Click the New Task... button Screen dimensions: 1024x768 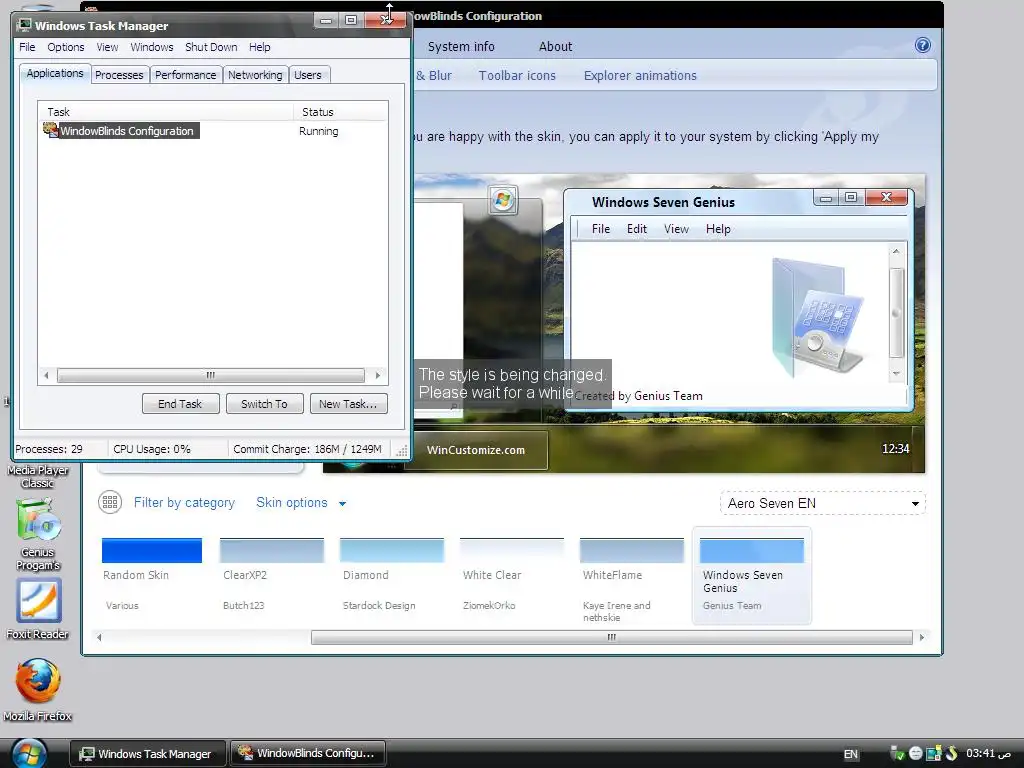point(348,404)
